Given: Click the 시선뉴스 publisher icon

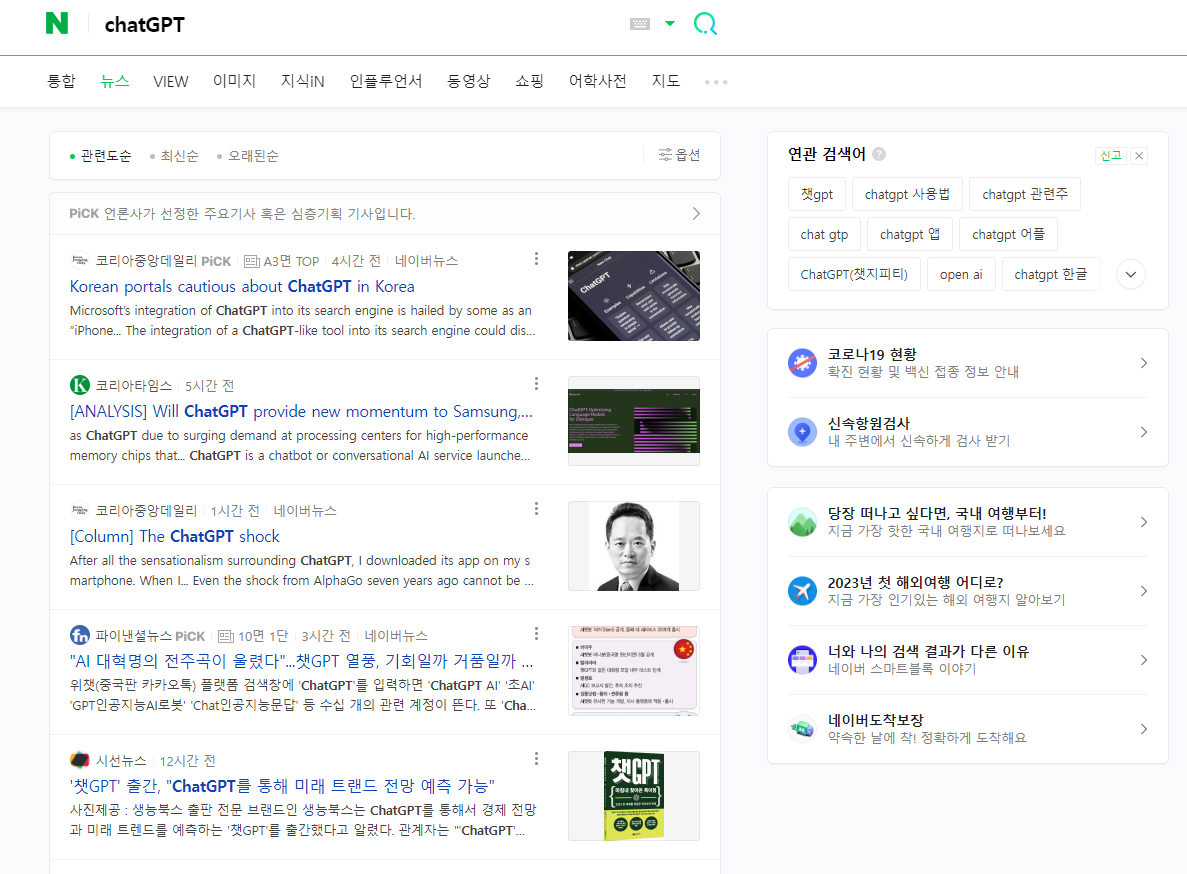Looking at the screenshot, I should pyautogui.click(x=79, y=760).
